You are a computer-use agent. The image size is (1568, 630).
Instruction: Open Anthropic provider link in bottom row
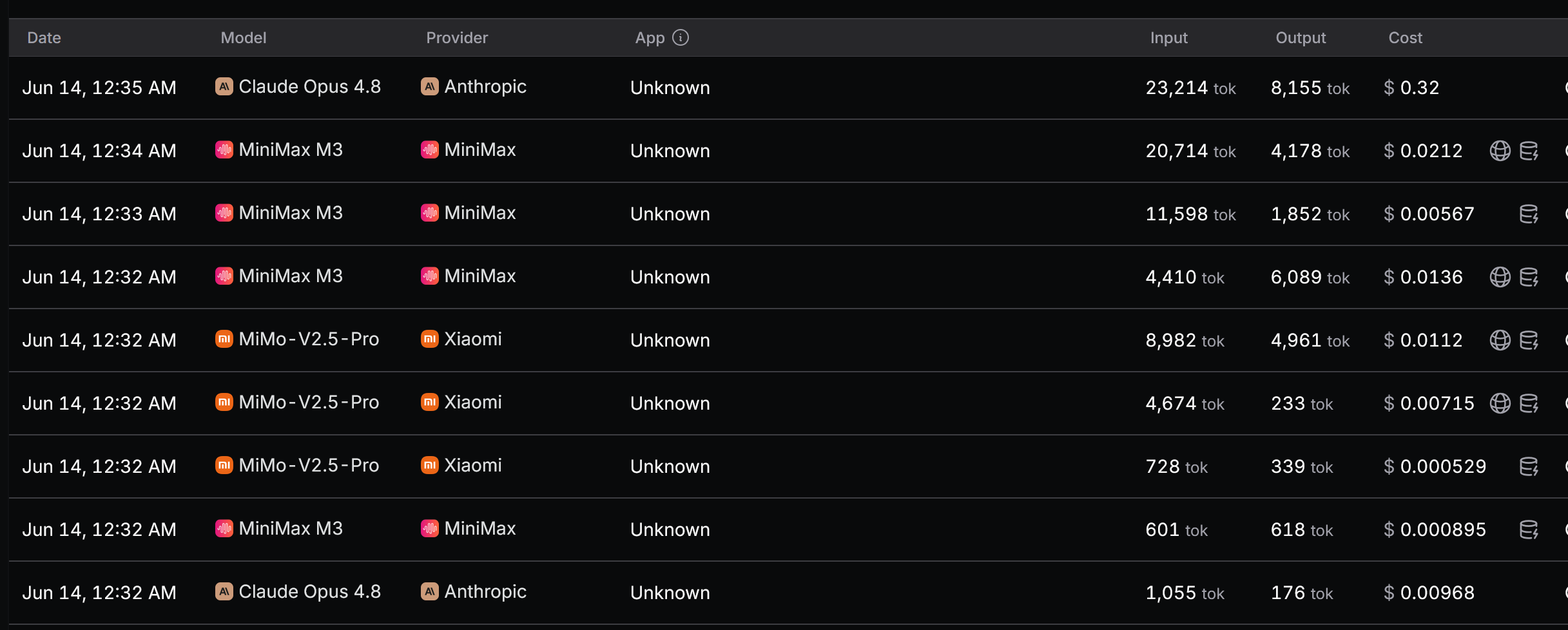485,591
